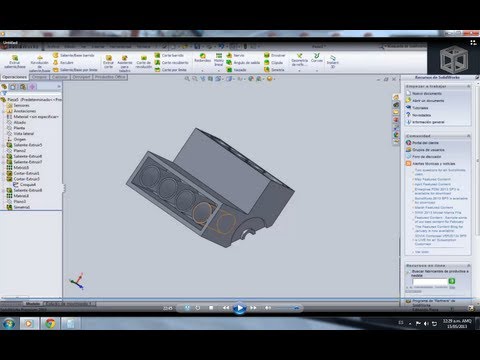
Task: Expand the Salida-Extruir5 feature node
Action: (x=4, y=145)
